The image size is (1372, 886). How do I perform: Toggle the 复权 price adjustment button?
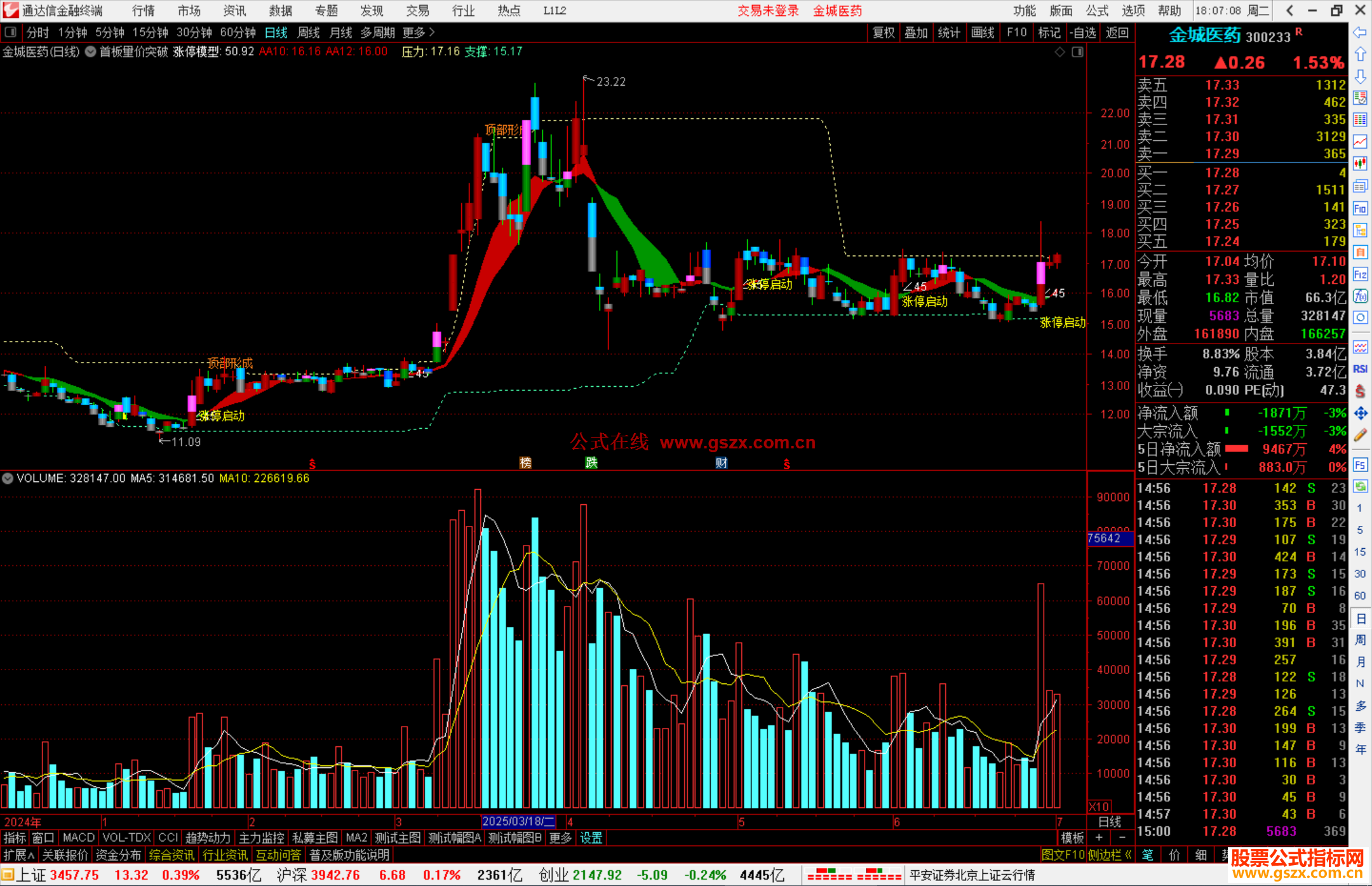pyautogui.click(x=884, y=32)
